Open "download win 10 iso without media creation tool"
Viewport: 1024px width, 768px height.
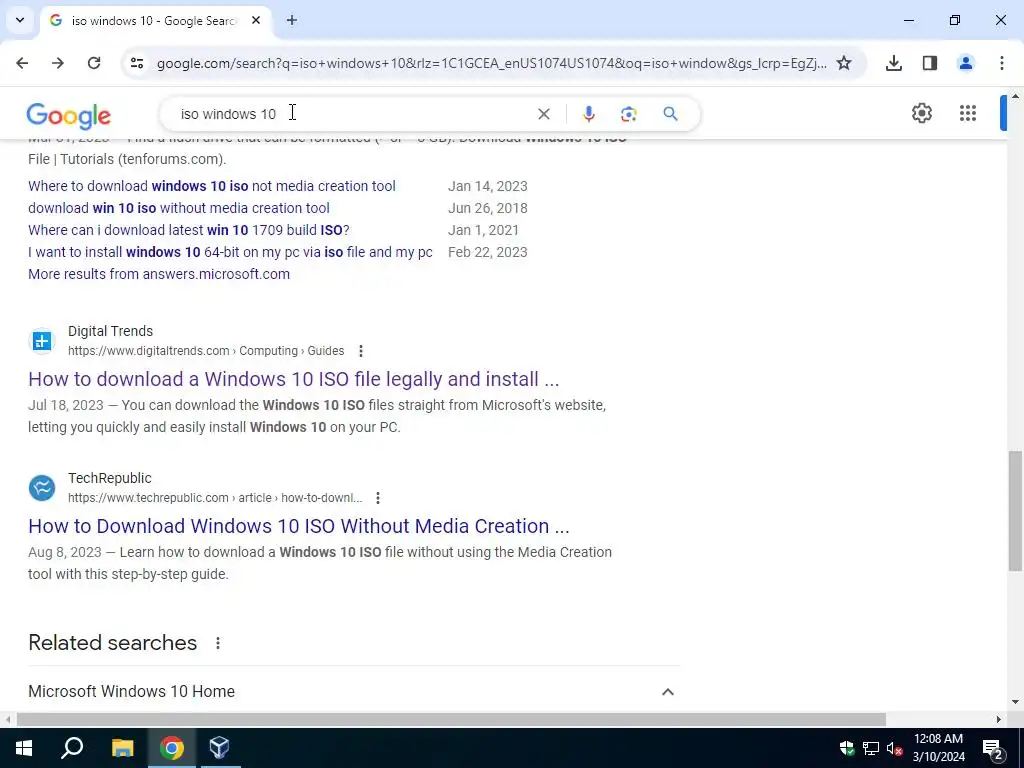click(178, 208)
